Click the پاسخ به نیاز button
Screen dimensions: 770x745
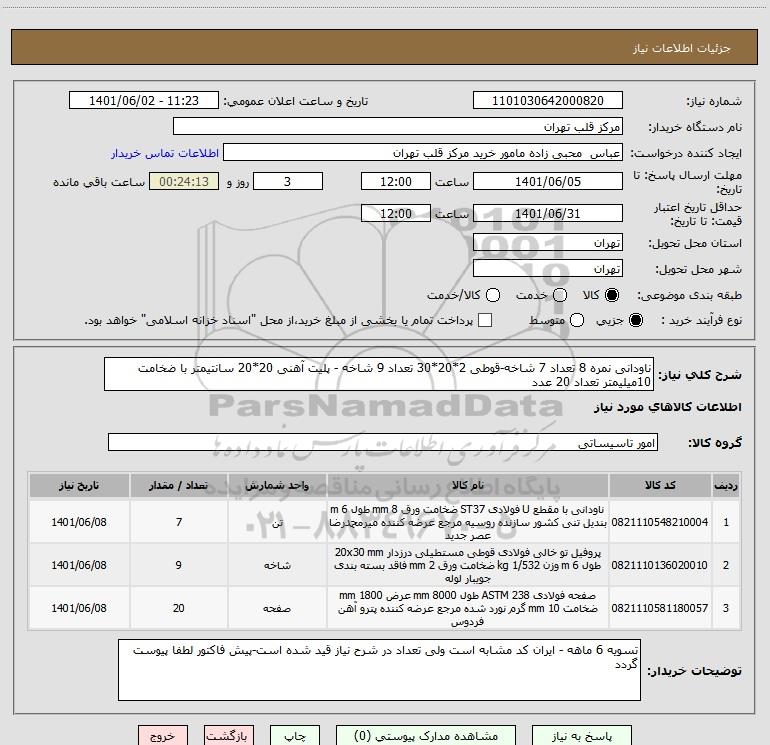[x=582, y=736]
